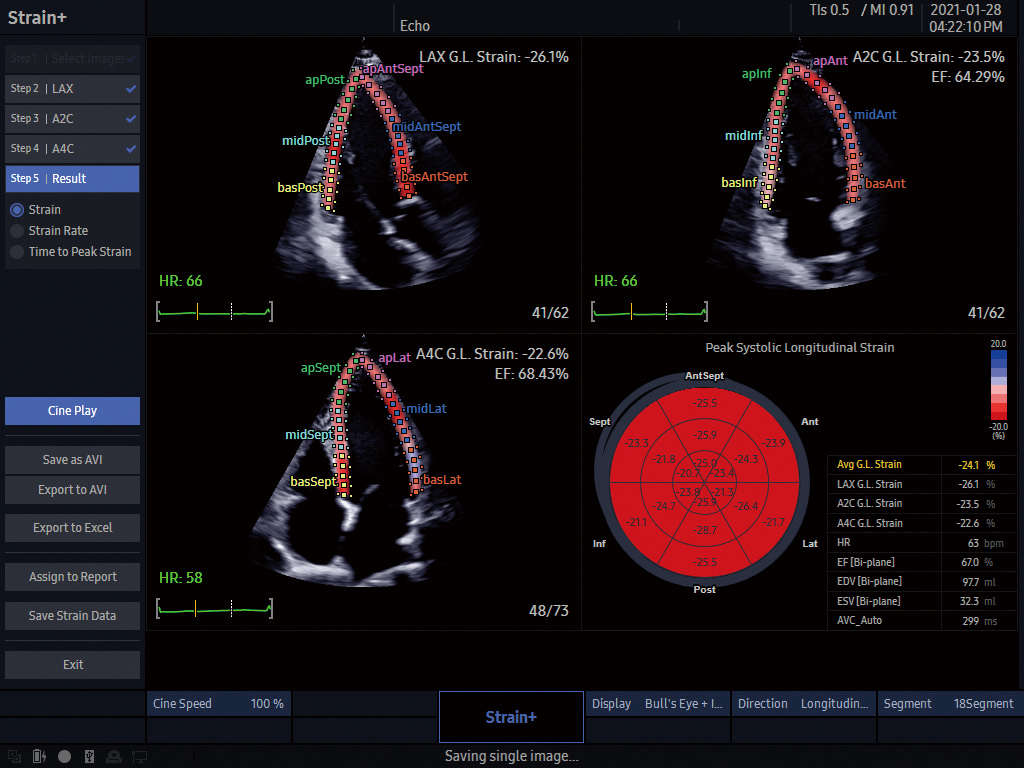Click the checkmark on Step 3 A2C
Viewport: 1024px width, 768px height.
tap(131, 118)
